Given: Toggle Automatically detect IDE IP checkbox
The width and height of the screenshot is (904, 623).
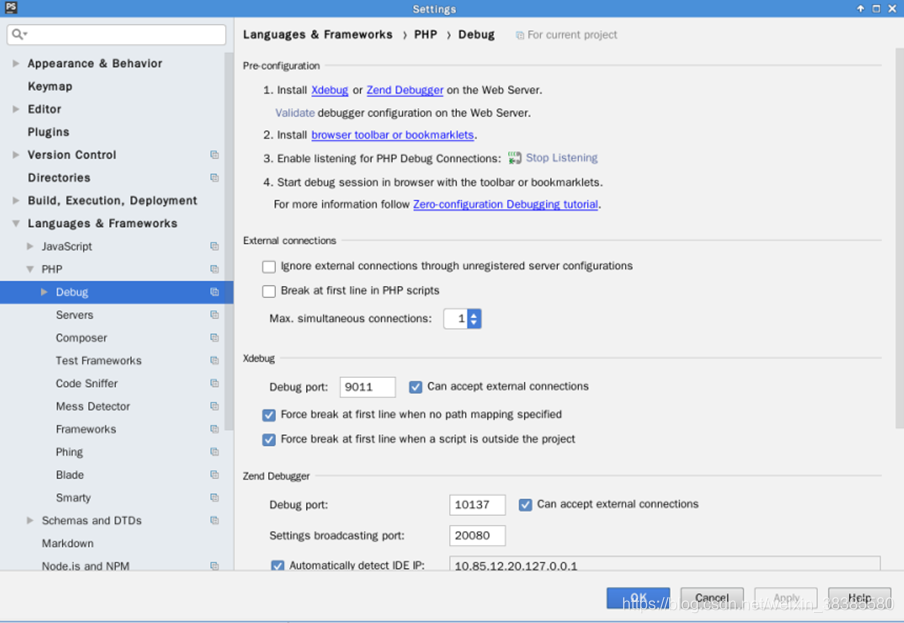Looking at the screenshot, I should (277, 565).
